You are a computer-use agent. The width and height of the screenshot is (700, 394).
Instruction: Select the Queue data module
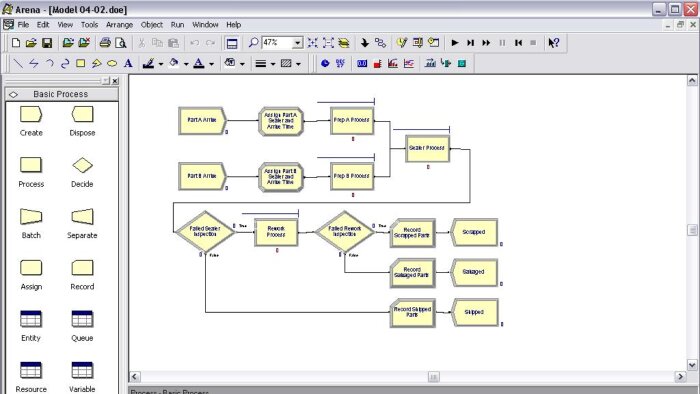82,326
